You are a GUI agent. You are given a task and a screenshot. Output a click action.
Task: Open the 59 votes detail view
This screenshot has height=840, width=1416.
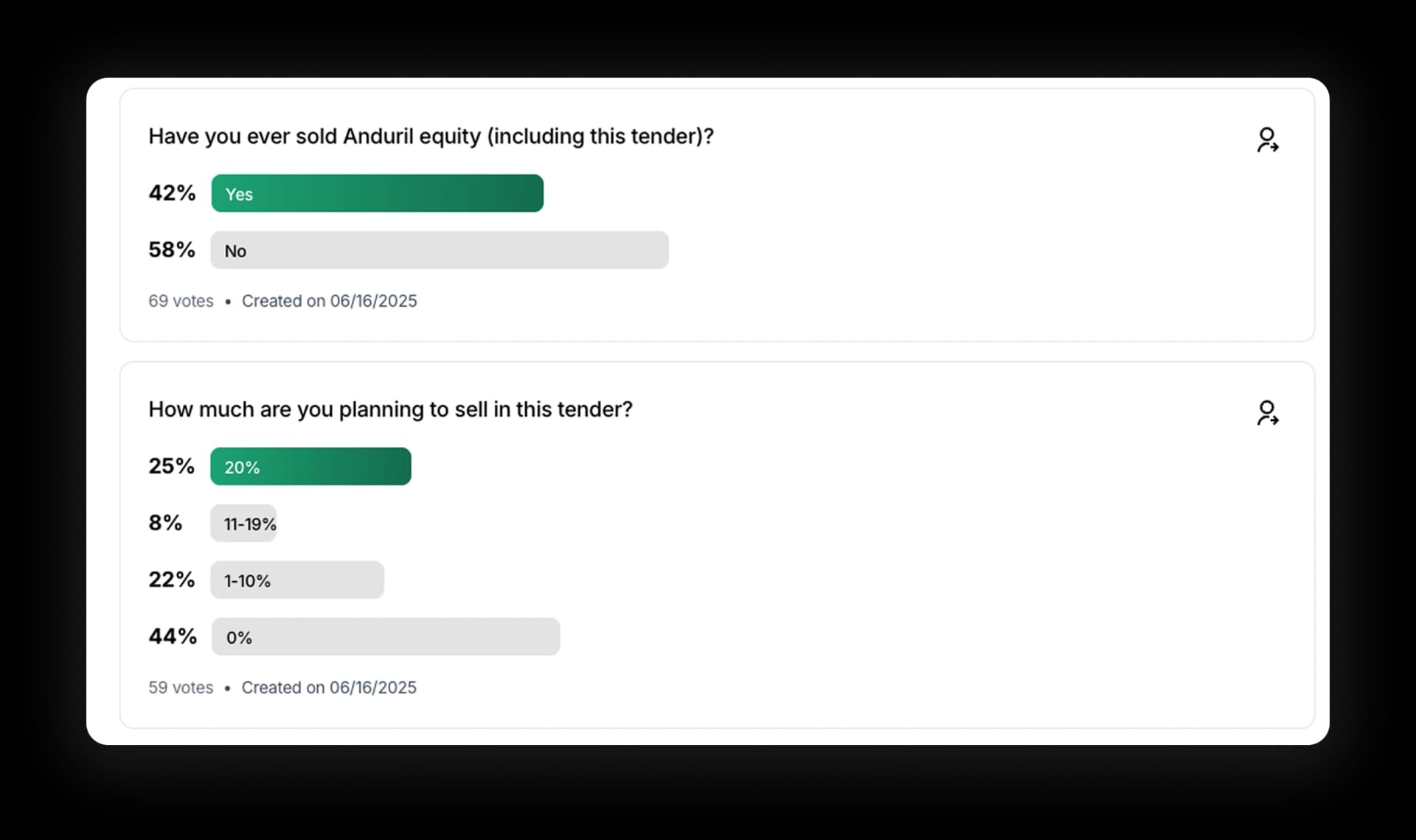(x=180, y=687)
